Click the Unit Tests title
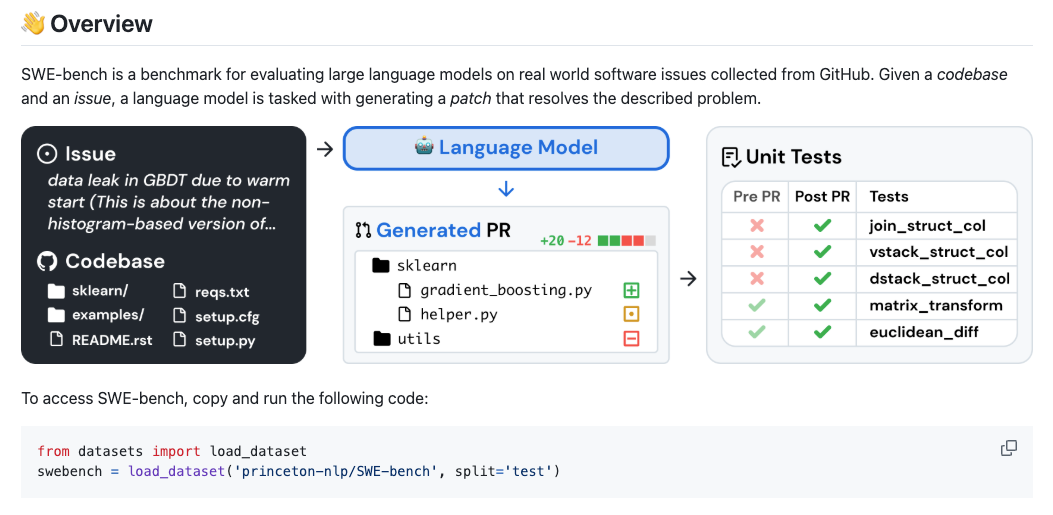Image resolution: width=1053 pixels, height=515 pixels. point(793,157)
